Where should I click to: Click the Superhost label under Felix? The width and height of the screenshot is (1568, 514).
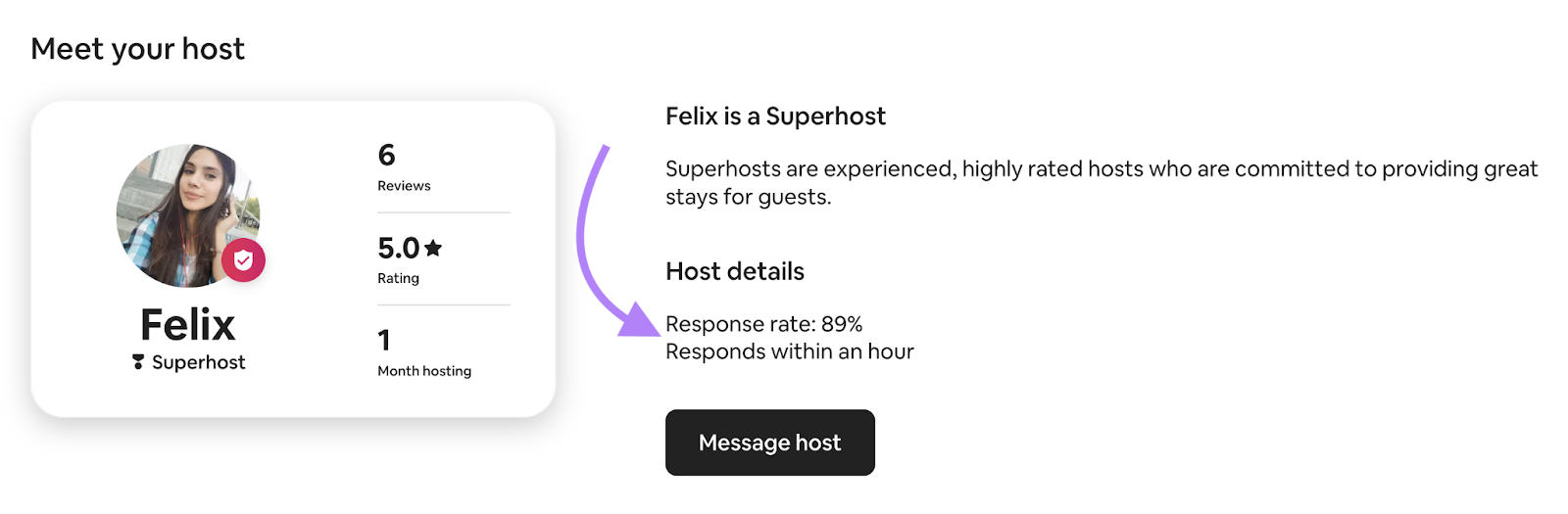tap(199, 362)
